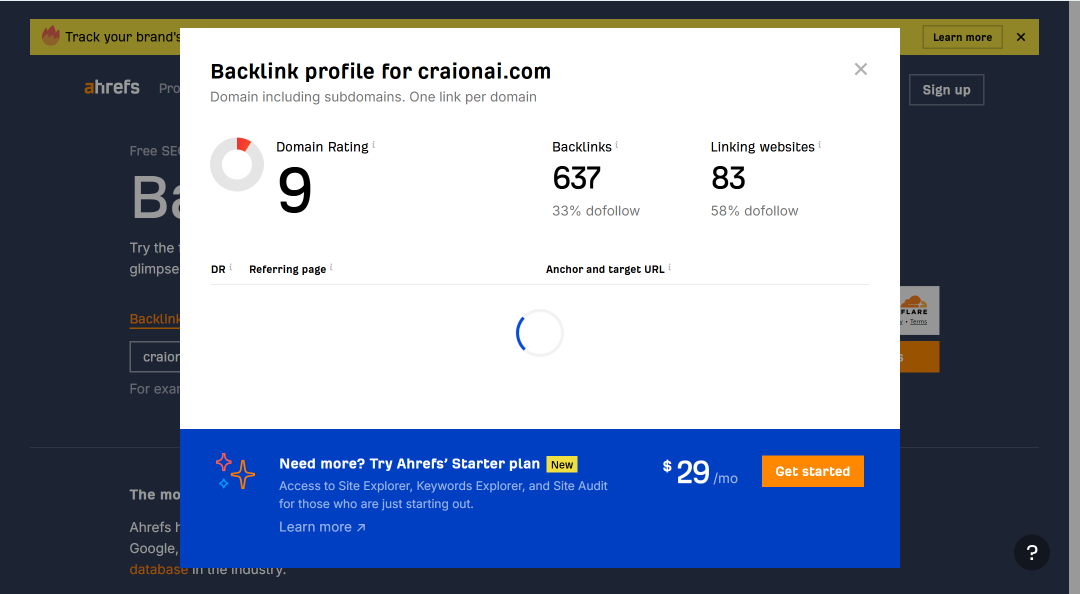Click the Anchor and target URL info icon

click(669, 267)
